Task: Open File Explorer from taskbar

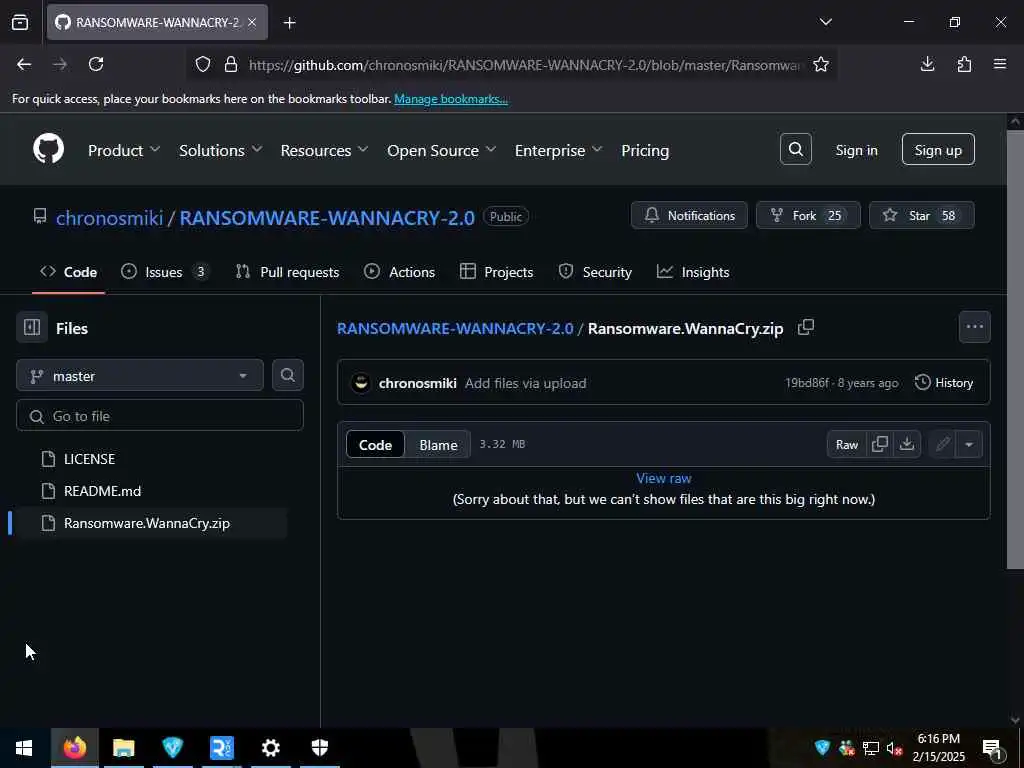Action: pos(123,748)
